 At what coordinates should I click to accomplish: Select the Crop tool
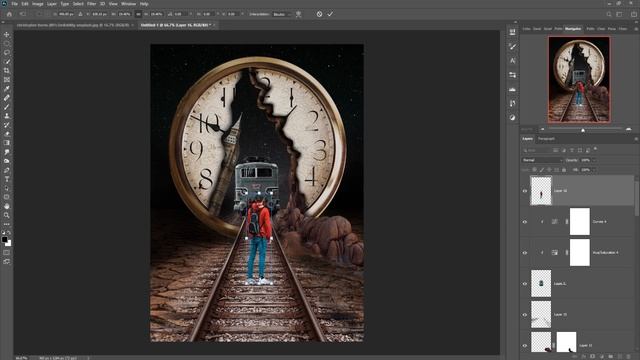point(7,71)
